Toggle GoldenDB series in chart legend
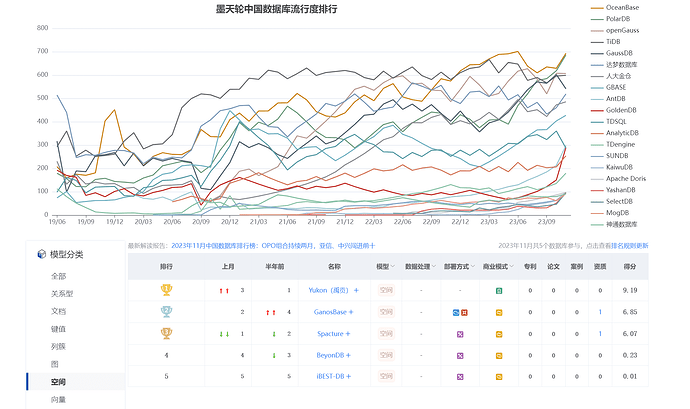Image resolution: width=690 pixels, height=409 pixels. tap(613, 110)
